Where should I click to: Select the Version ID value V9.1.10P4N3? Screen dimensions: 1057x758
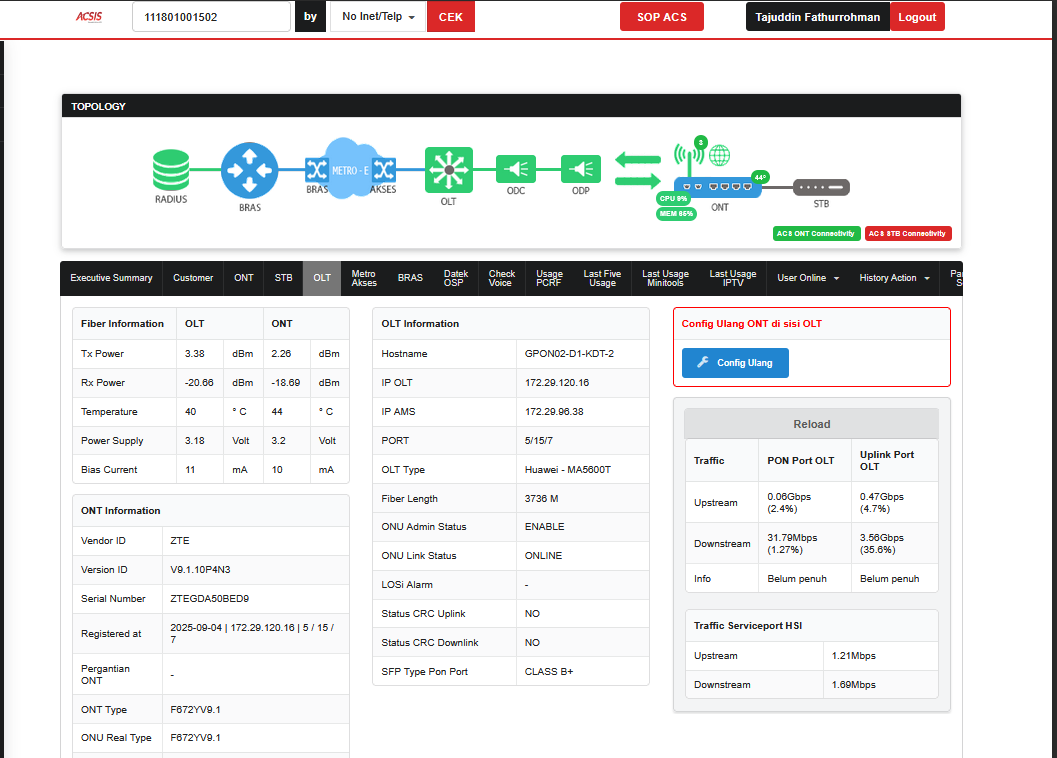pyautogui.click(x=200, y=570)
